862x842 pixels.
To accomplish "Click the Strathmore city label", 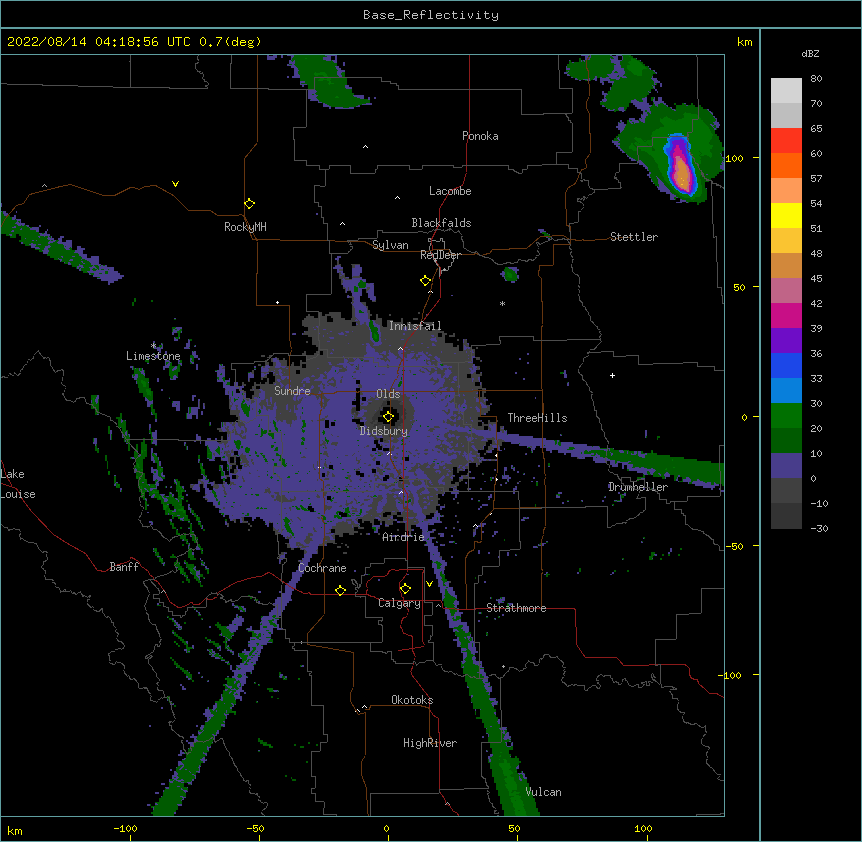I will pos(516,608).
